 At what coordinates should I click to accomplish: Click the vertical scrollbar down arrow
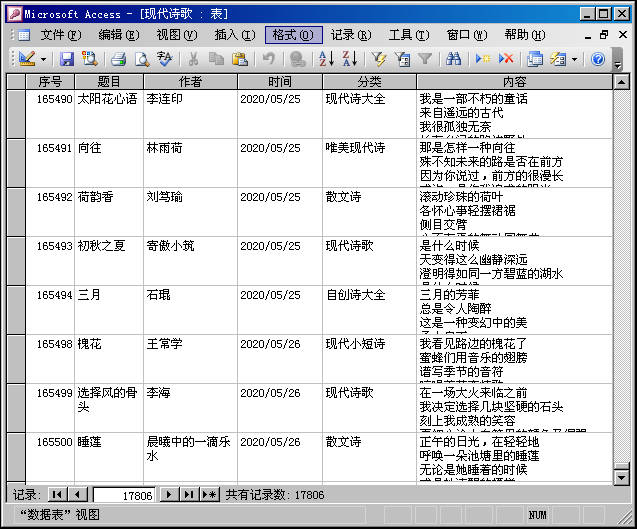coord(622,477)
